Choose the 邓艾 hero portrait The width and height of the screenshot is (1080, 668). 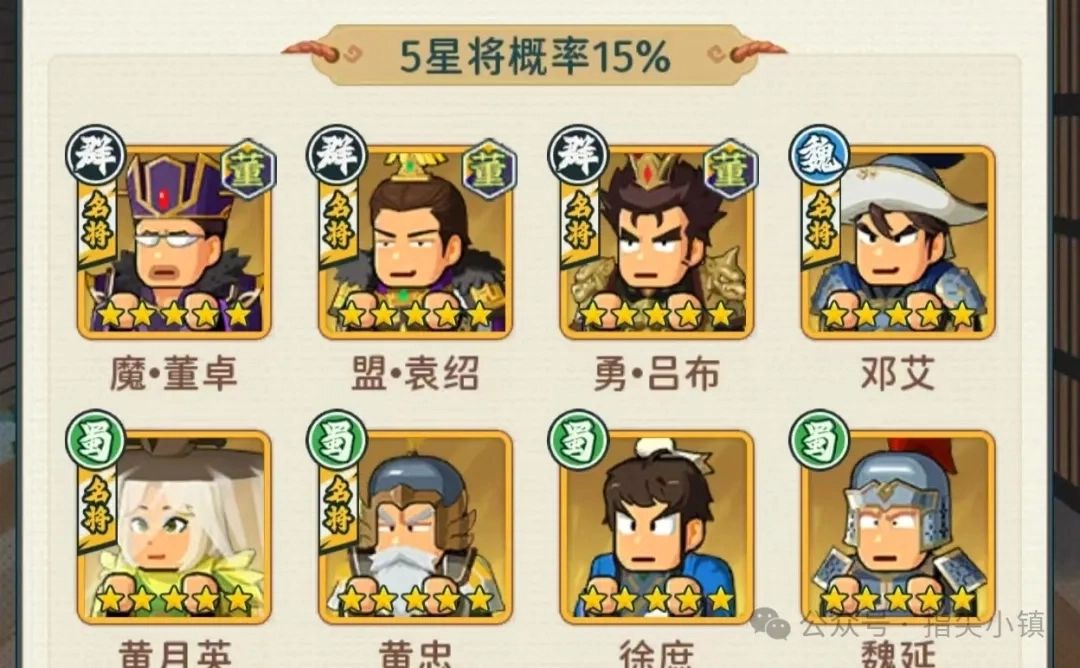pyautogui.click(x=898, y=242)
